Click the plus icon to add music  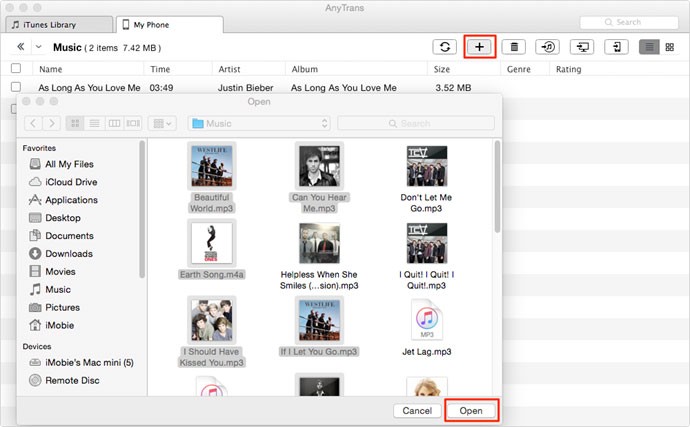pos(480,47)
